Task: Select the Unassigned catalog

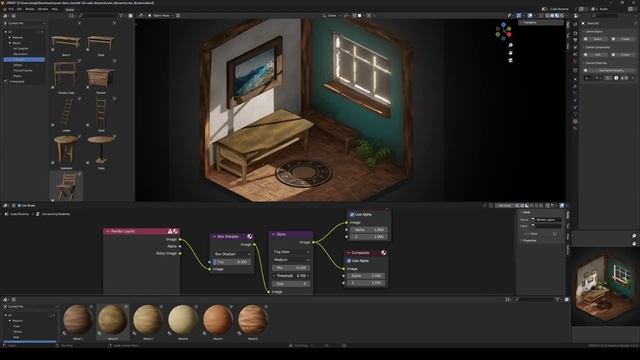Action: point(17,82)
